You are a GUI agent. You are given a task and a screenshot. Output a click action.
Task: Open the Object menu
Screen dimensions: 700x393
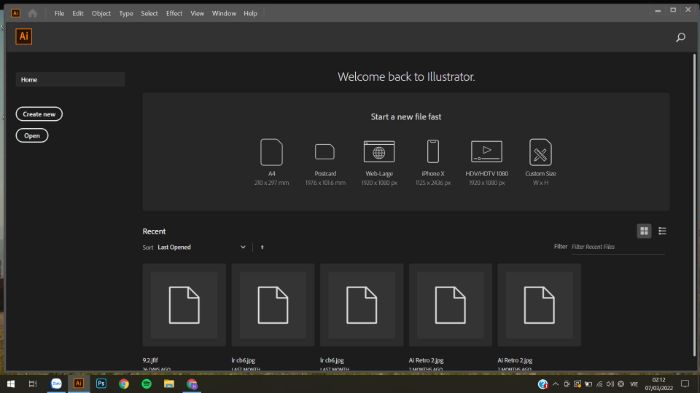101,13
